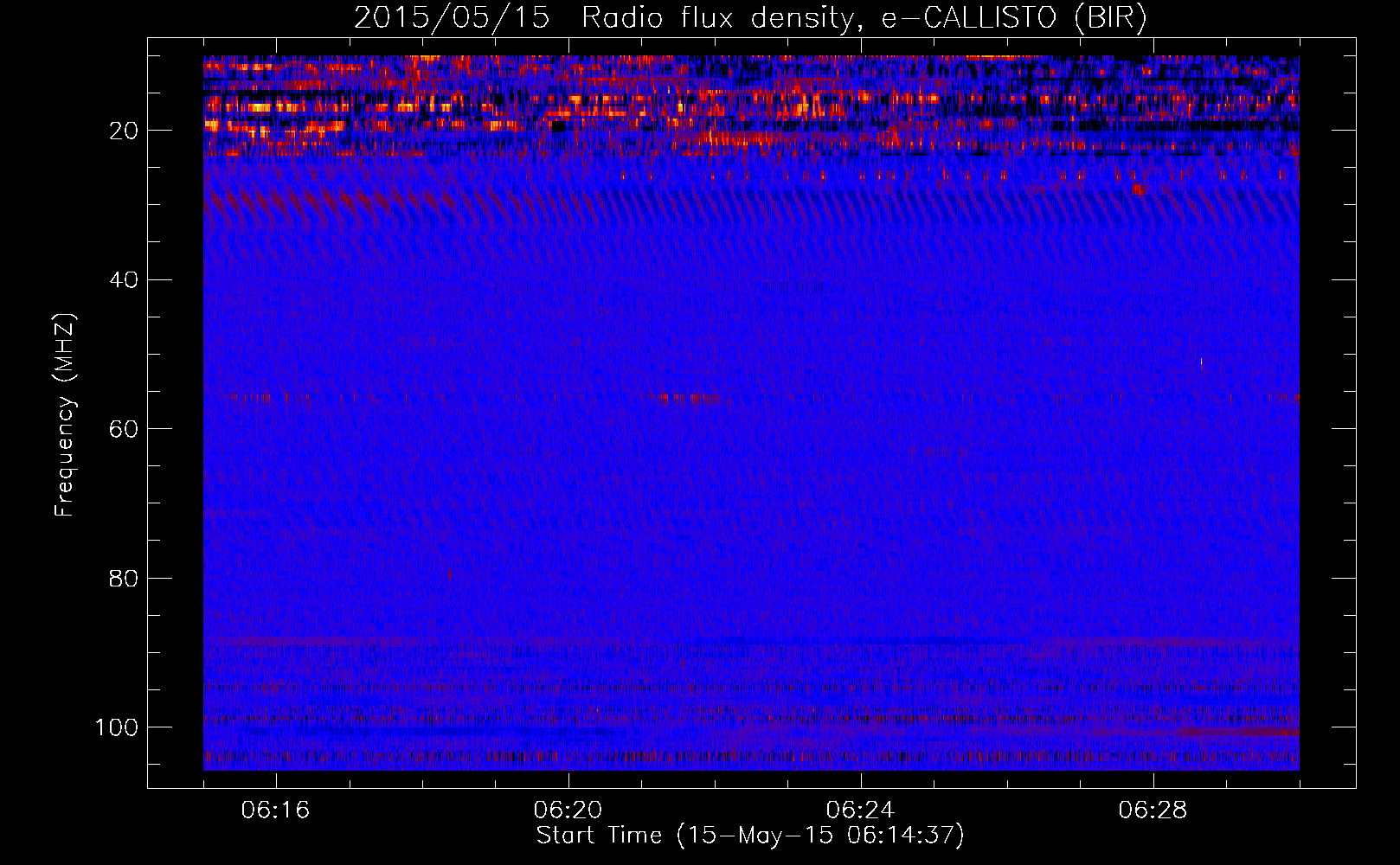Click the 'Frequency (MHZ)' y-axis label
Viewport: 1400px width, 865px height.
pos(66,415)
